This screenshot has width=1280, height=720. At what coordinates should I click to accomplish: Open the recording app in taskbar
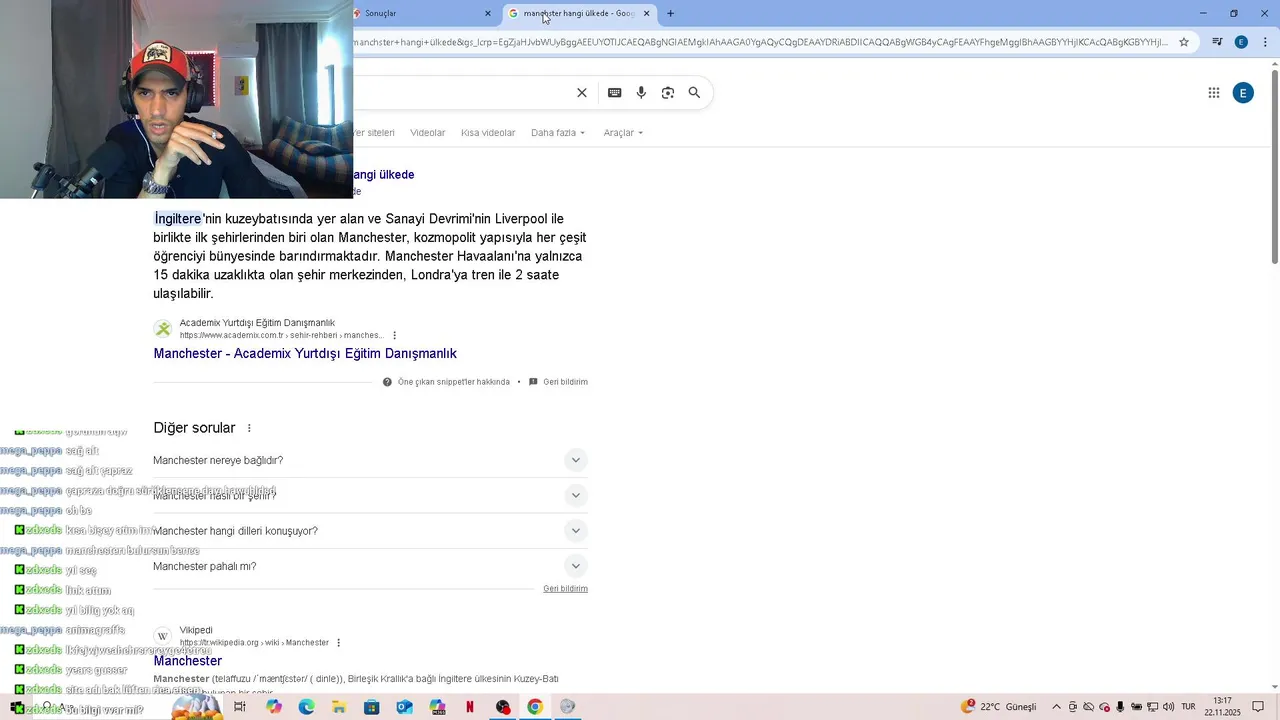[503, 707]
